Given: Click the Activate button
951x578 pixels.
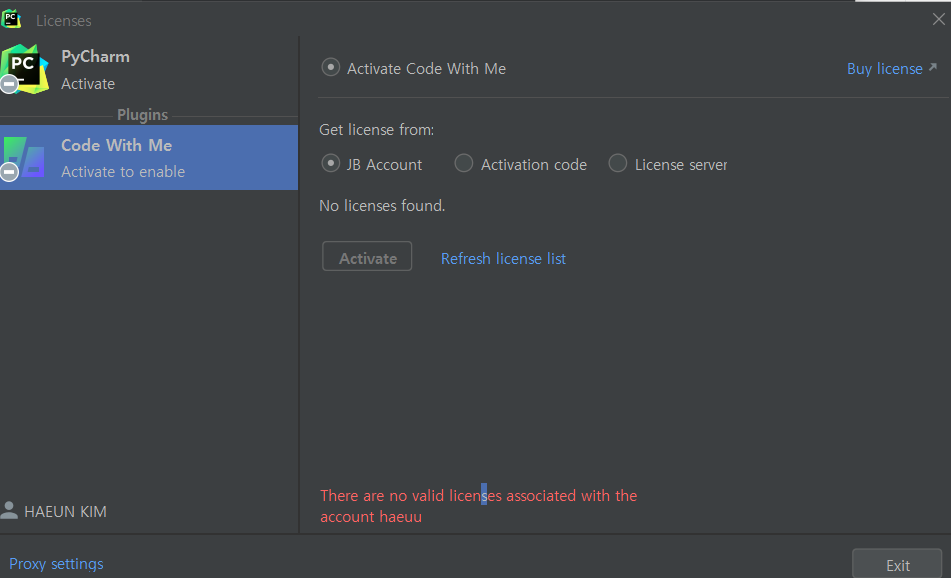Looking at the screenshot, I should pos(367,257).
